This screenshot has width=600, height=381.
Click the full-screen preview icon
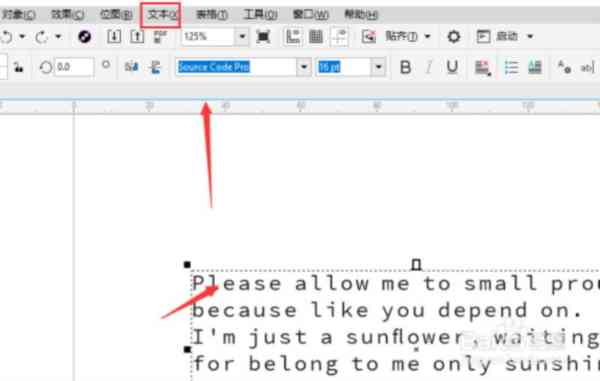(263, 37)
